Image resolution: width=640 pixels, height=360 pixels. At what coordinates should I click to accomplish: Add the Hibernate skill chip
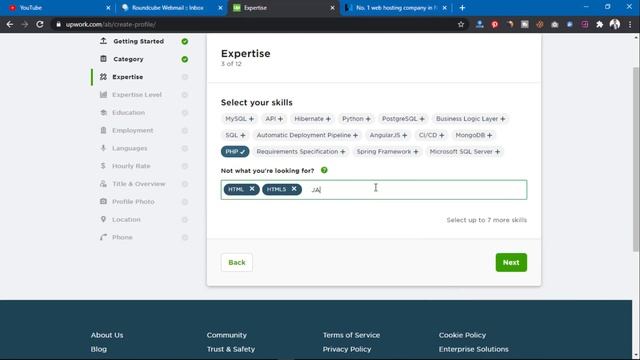tap(312, 119)
